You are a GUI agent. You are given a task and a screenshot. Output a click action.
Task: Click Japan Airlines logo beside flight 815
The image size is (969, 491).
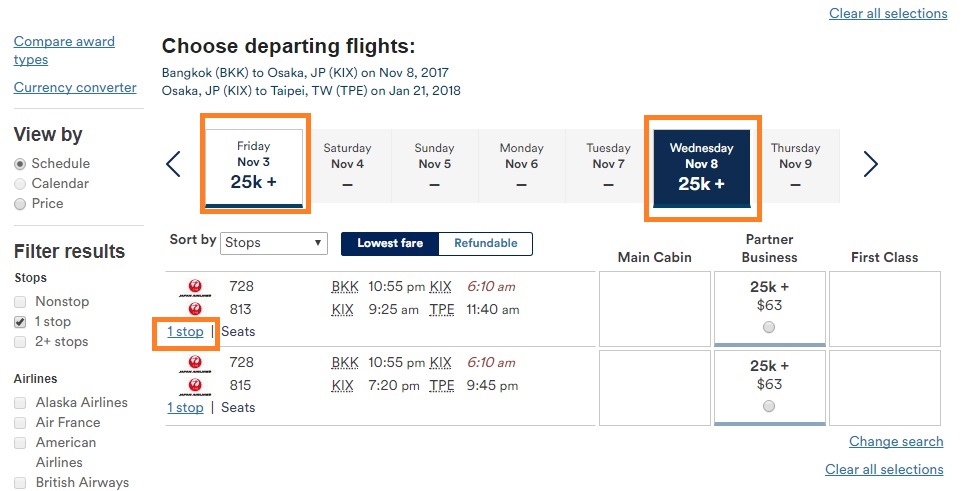tap(195, 385)
